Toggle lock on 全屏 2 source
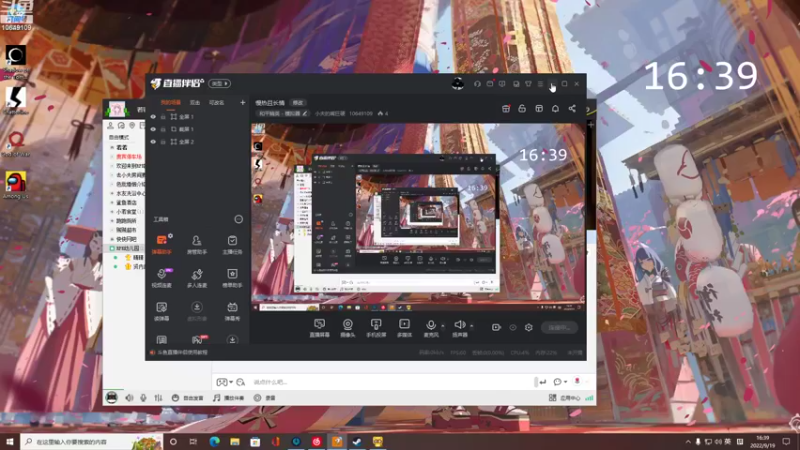The height and width of the screenshot is (450, 800). point(163,142)
